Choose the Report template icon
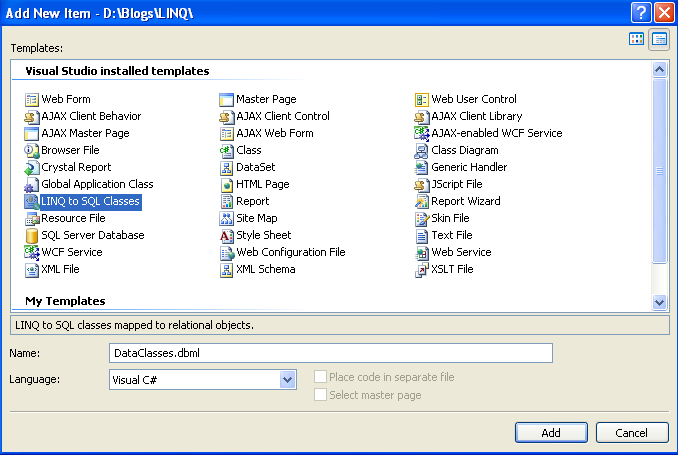 (226, 201)
